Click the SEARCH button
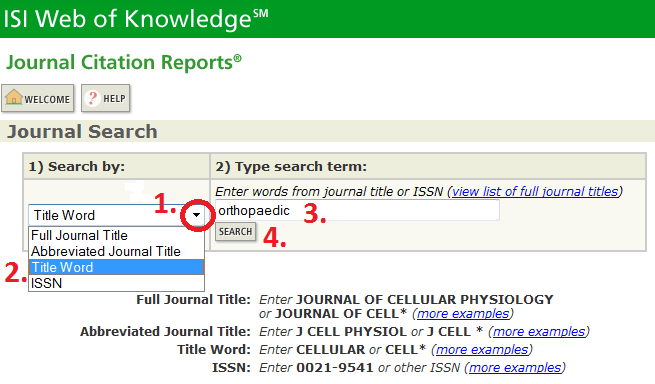 click(x=236, y=231)
